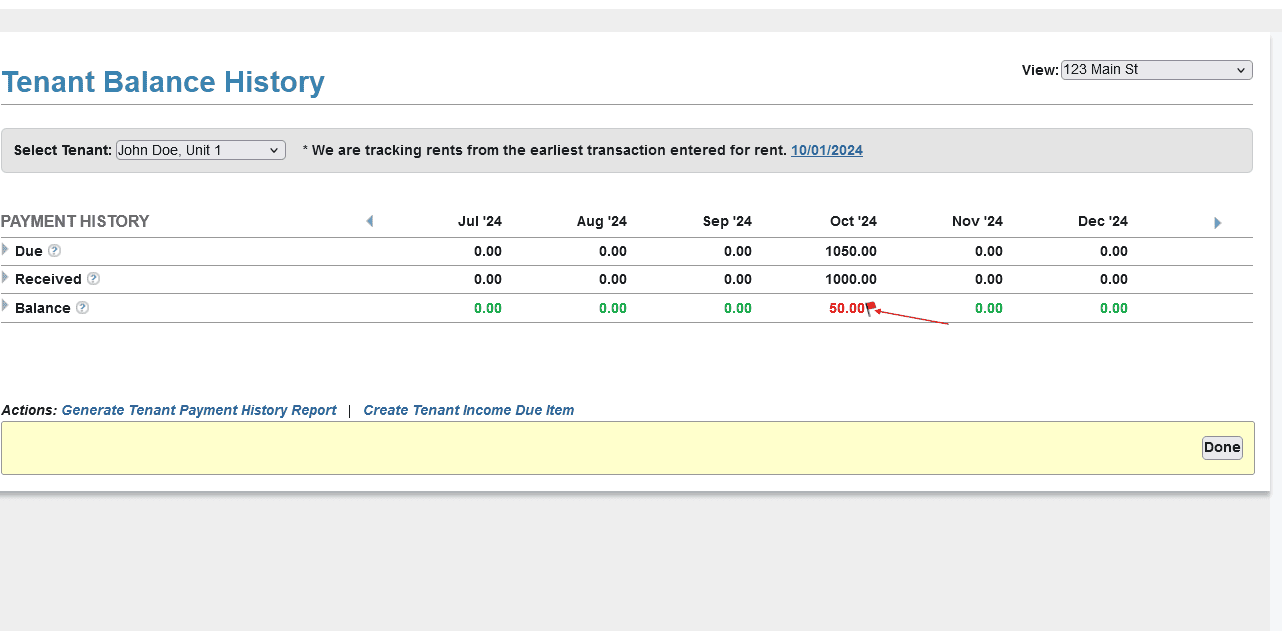The image size is (1282, 631).
Task: Expand the Received row
Action: [5, 278]
